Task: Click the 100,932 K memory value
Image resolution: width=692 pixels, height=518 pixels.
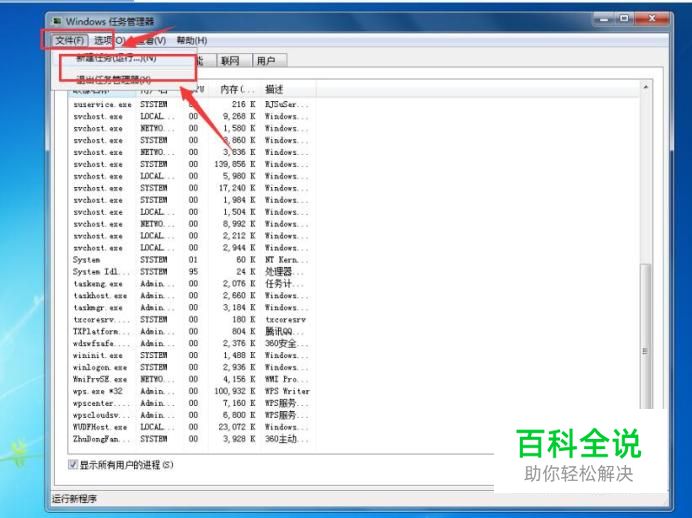Action: [x=235, y=391]
